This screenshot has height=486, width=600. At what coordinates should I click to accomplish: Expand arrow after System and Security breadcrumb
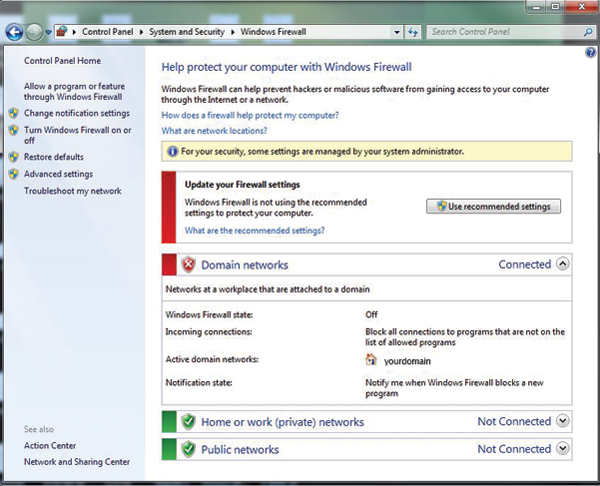(x=232, y=32)
